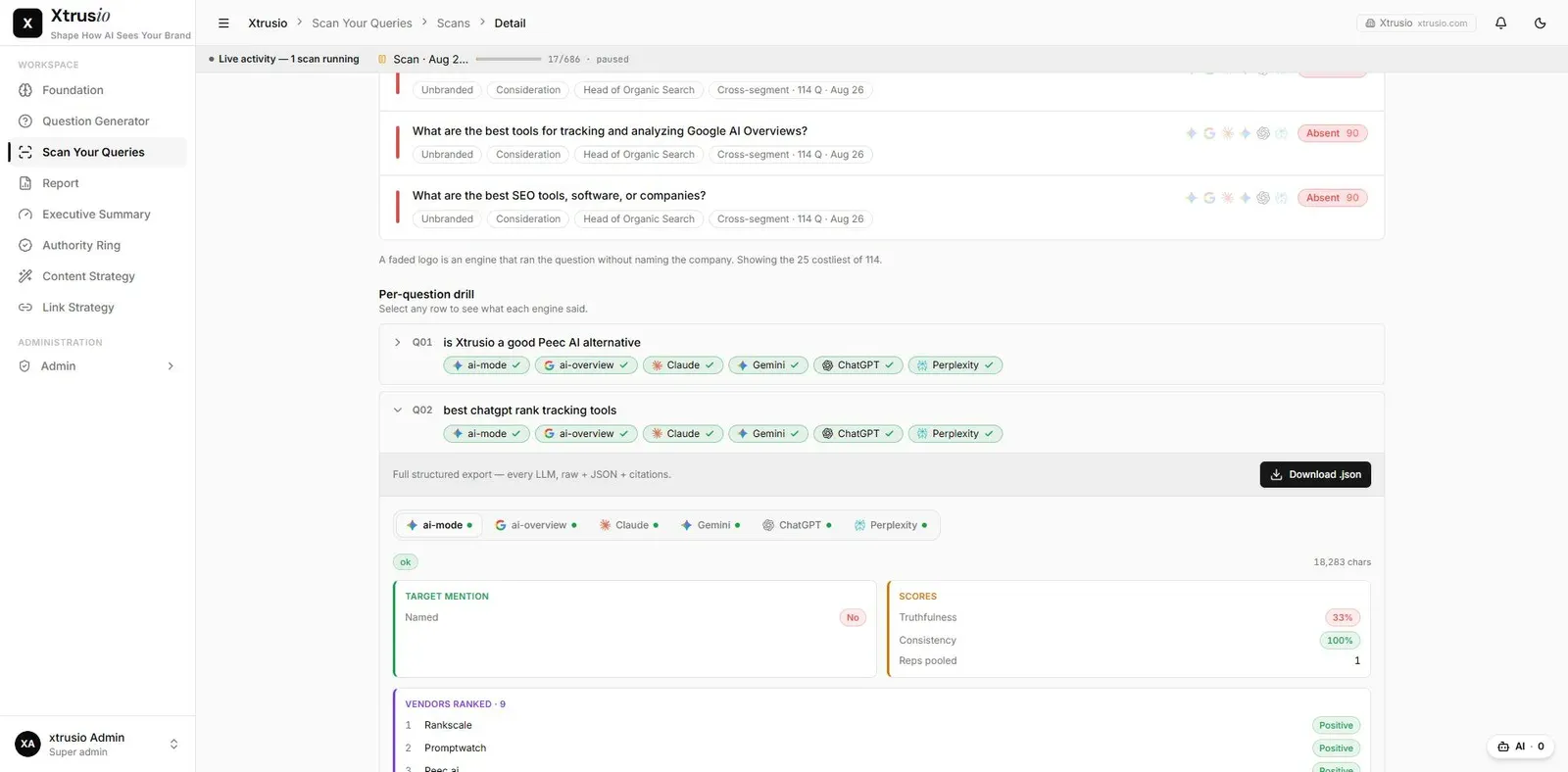This screenshot has height=772, width=1568.
Task: Click Head of Organic Search tag in AI Overviews row
Action: pyautogui.click(x=639, y=155)
